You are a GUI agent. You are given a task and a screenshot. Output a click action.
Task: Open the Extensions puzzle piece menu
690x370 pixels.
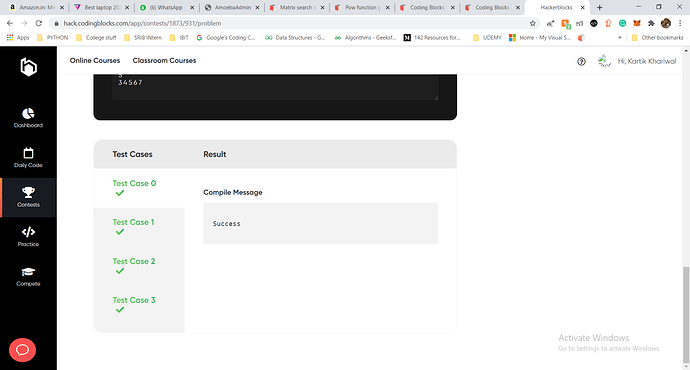[x=651, y=23]
